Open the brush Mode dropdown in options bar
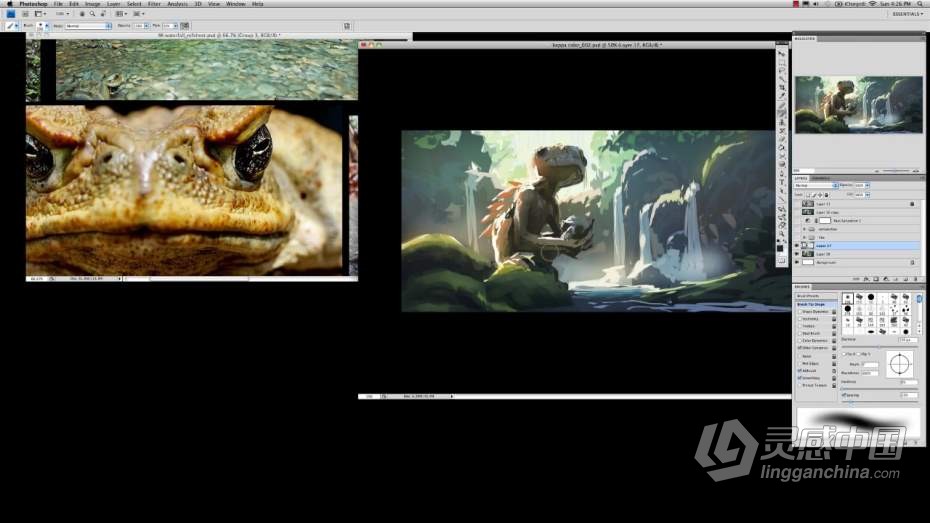 (x=88, y=26)
